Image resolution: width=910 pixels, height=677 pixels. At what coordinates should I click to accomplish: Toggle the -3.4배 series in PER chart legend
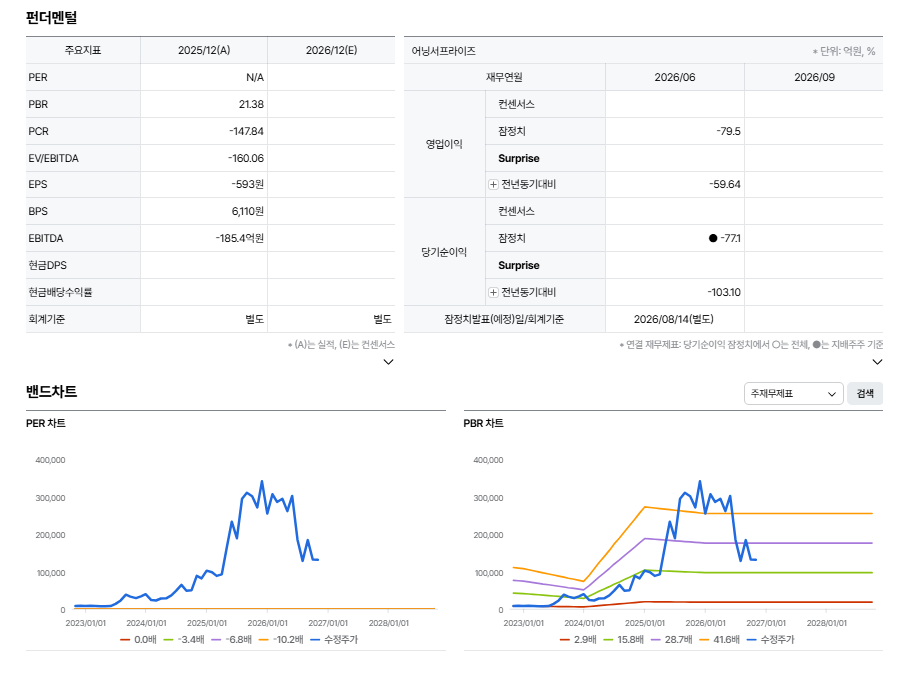(184, 639)
